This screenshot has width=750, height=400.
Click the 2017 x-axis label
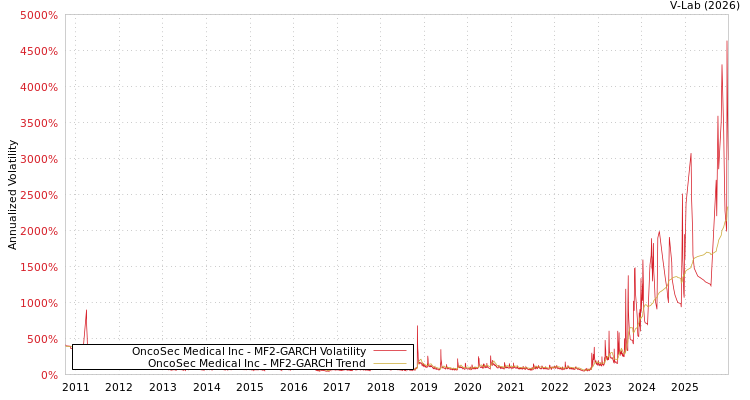337,387
